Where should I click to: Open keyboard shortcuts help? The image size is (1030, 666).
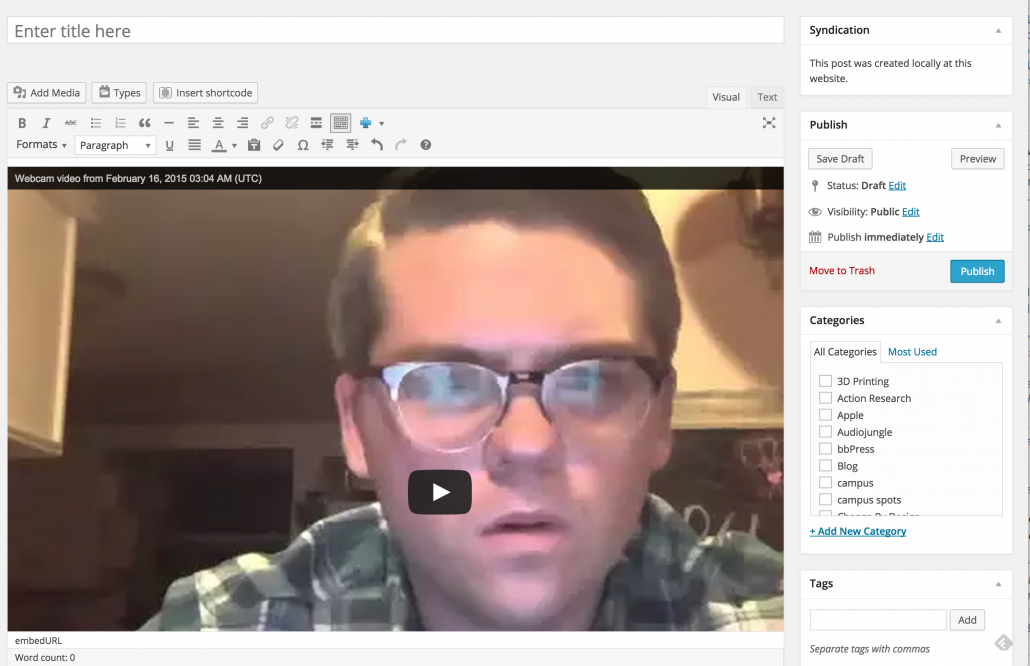coord(426,145)
